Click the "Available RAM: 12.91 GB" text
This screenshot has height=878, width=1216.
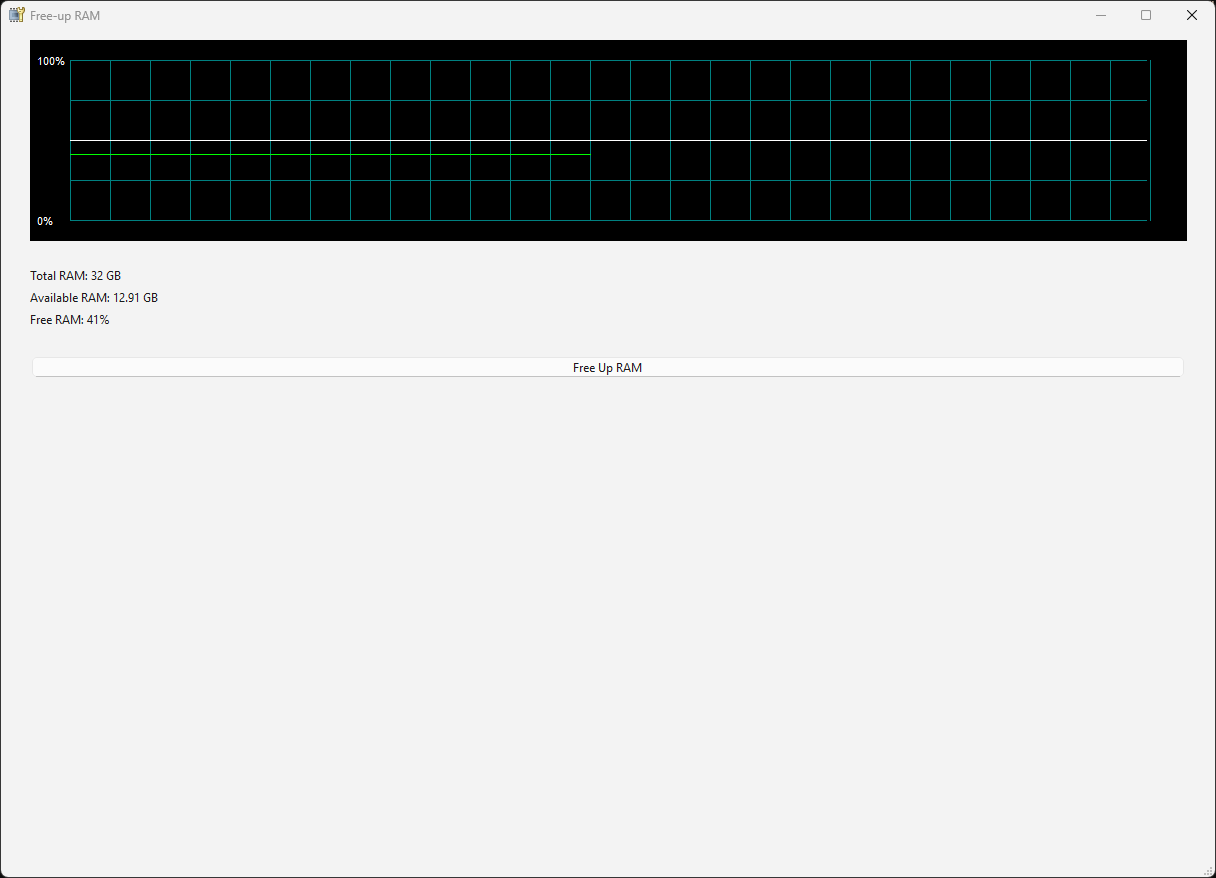[94, 298]
